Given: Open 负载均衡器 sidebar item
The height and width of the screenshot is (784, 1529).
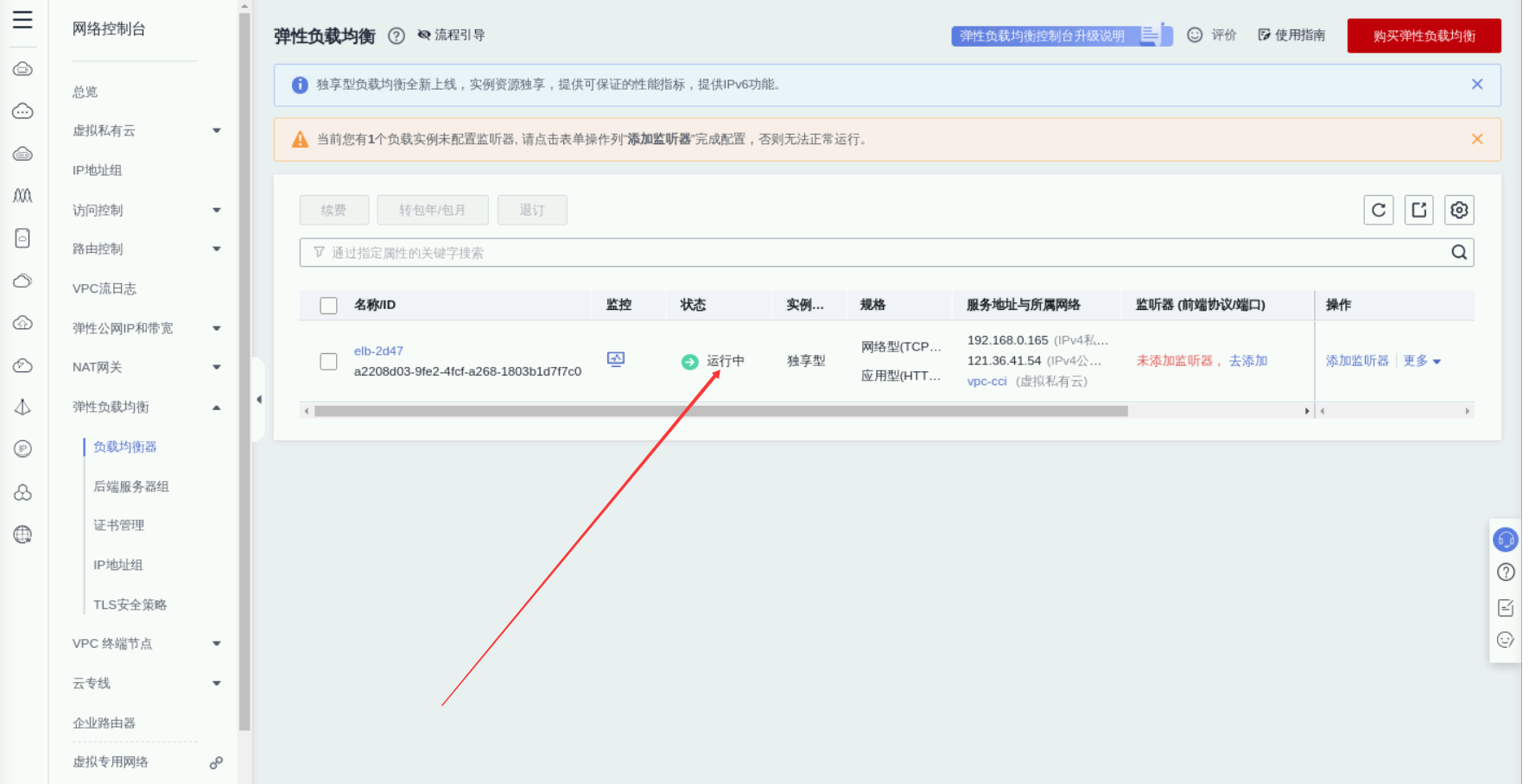Looking at the screenshot, I should point(125,446).
